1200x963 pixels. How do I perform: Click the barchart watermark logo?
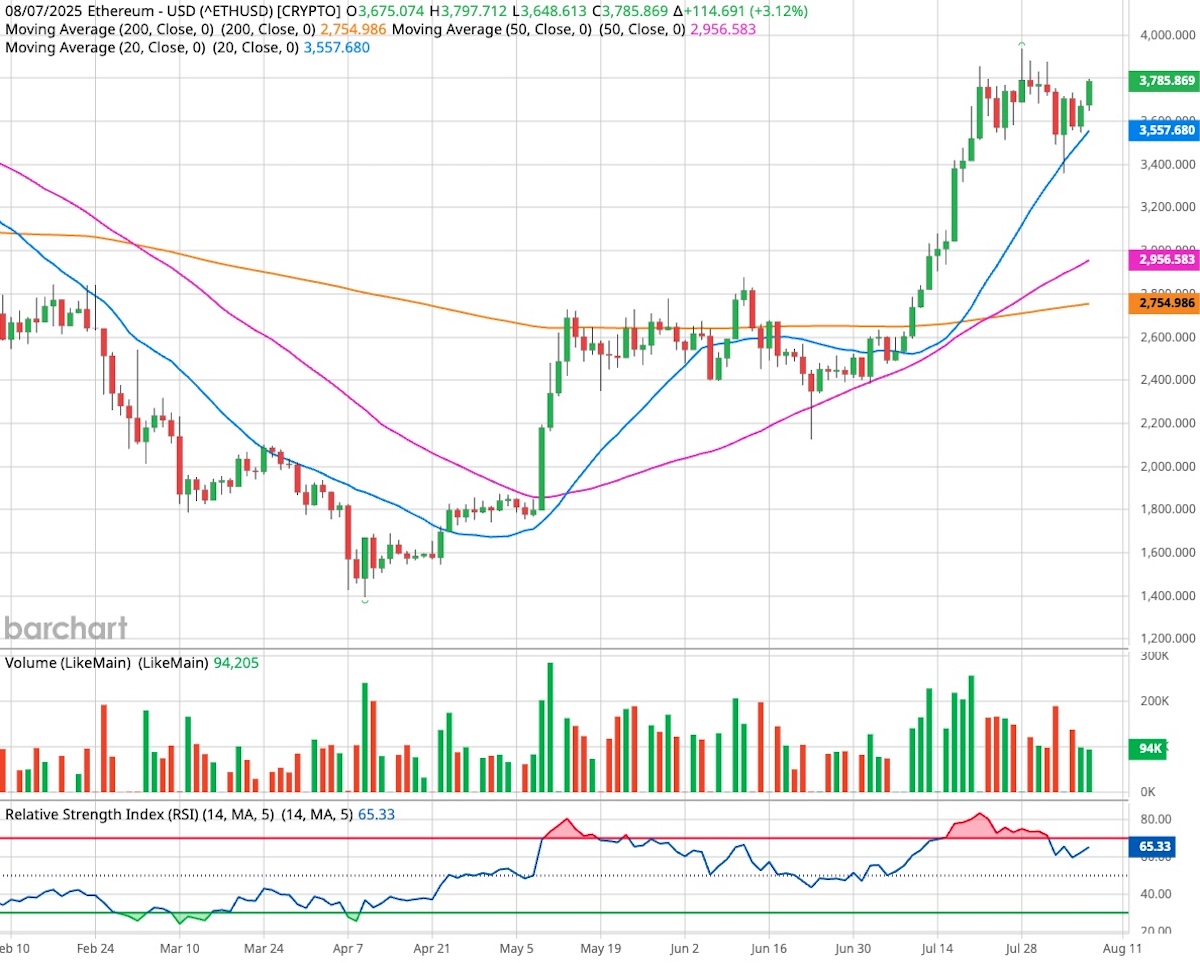65,629
